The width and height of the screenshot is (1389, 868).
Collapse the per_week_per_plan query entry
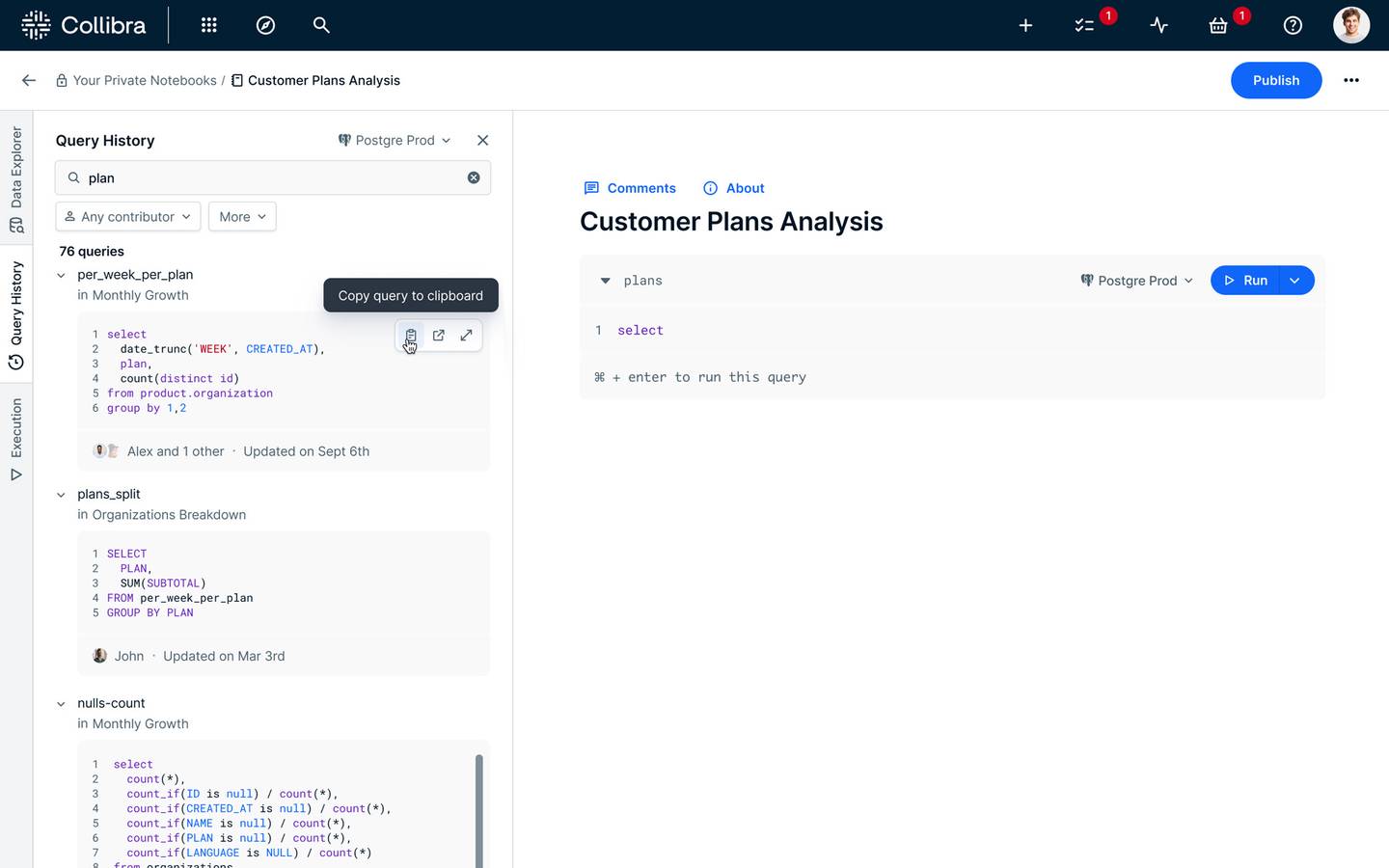61,275
